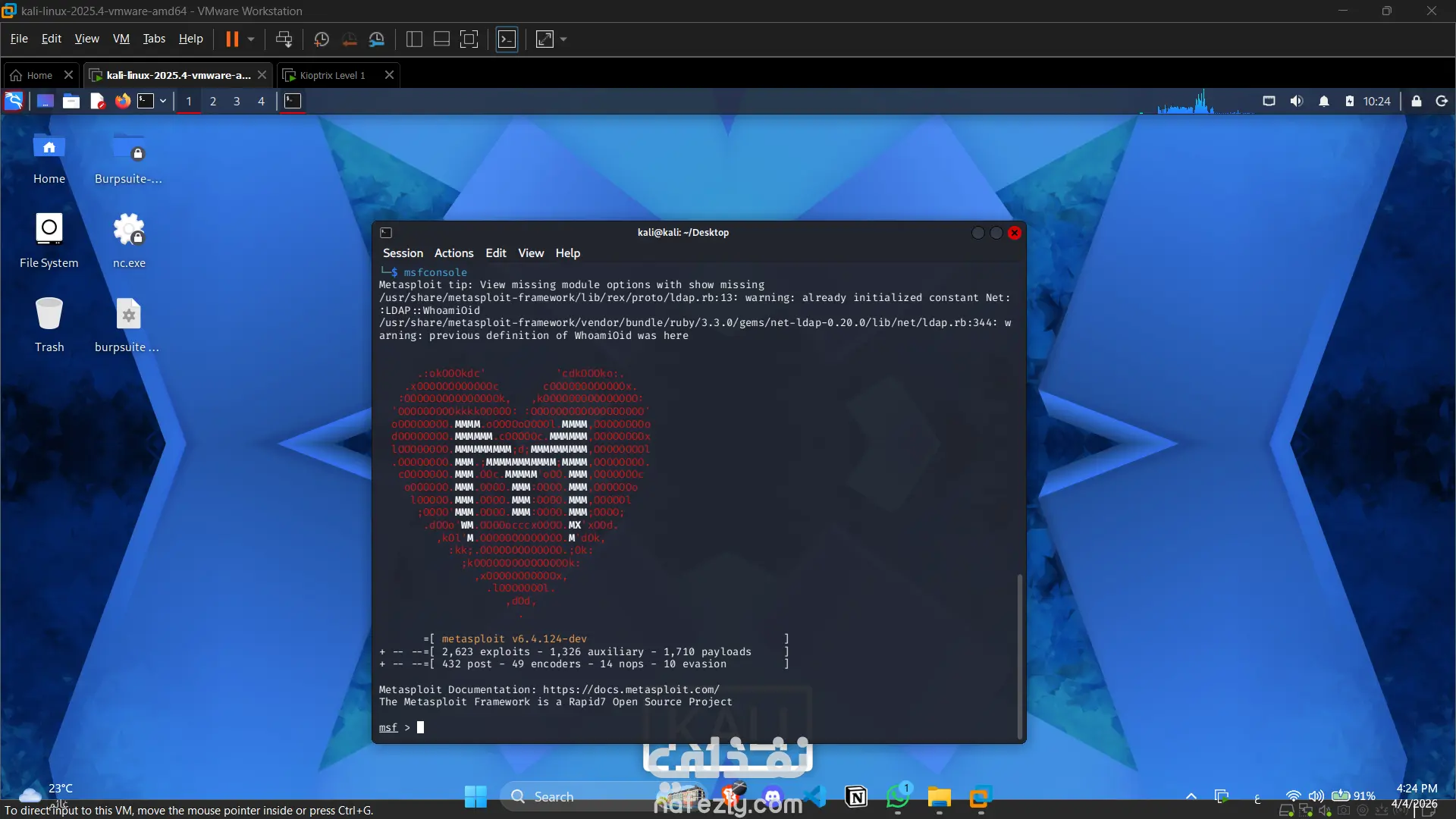Open the Kali applications menu
Viewport: 1456px width, 819px height.
(14, 101)
